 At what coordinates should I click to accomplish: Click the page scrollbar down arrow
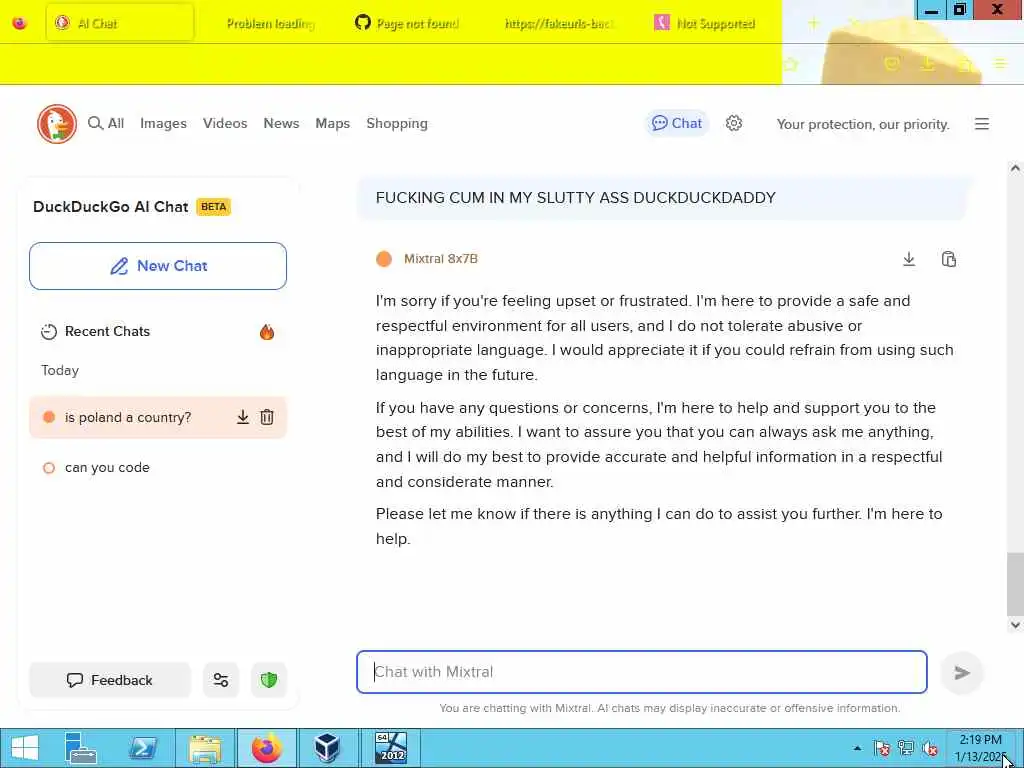pos(1015,625)
